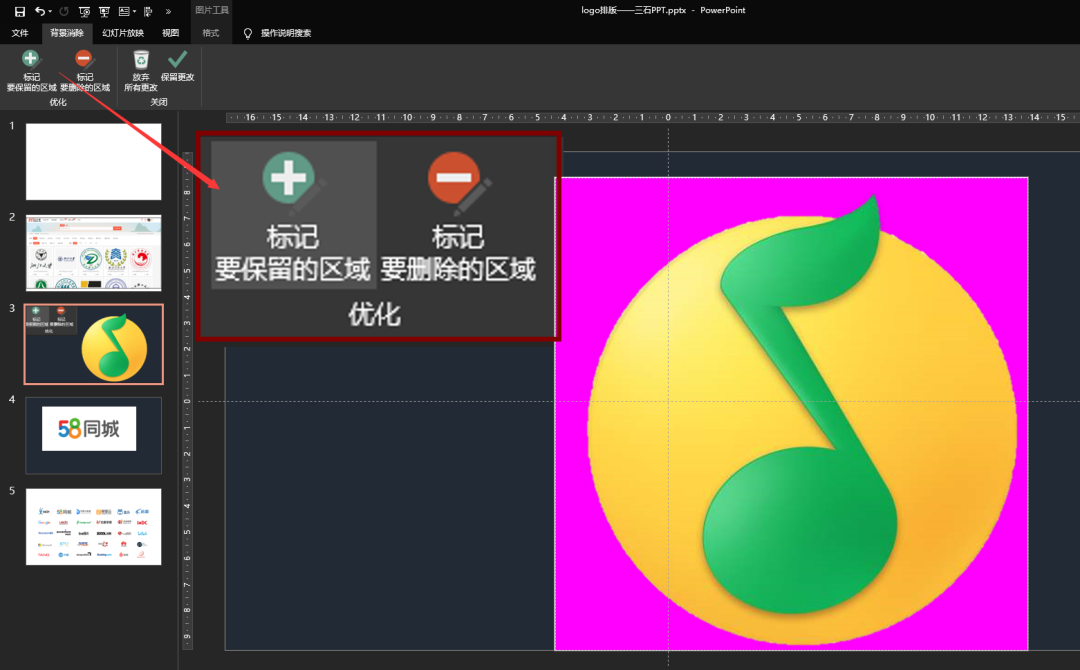The image size is (1080, 670).
Task: Select 标记要删除的区域 tool in ribbon
Action: [85, 70]
